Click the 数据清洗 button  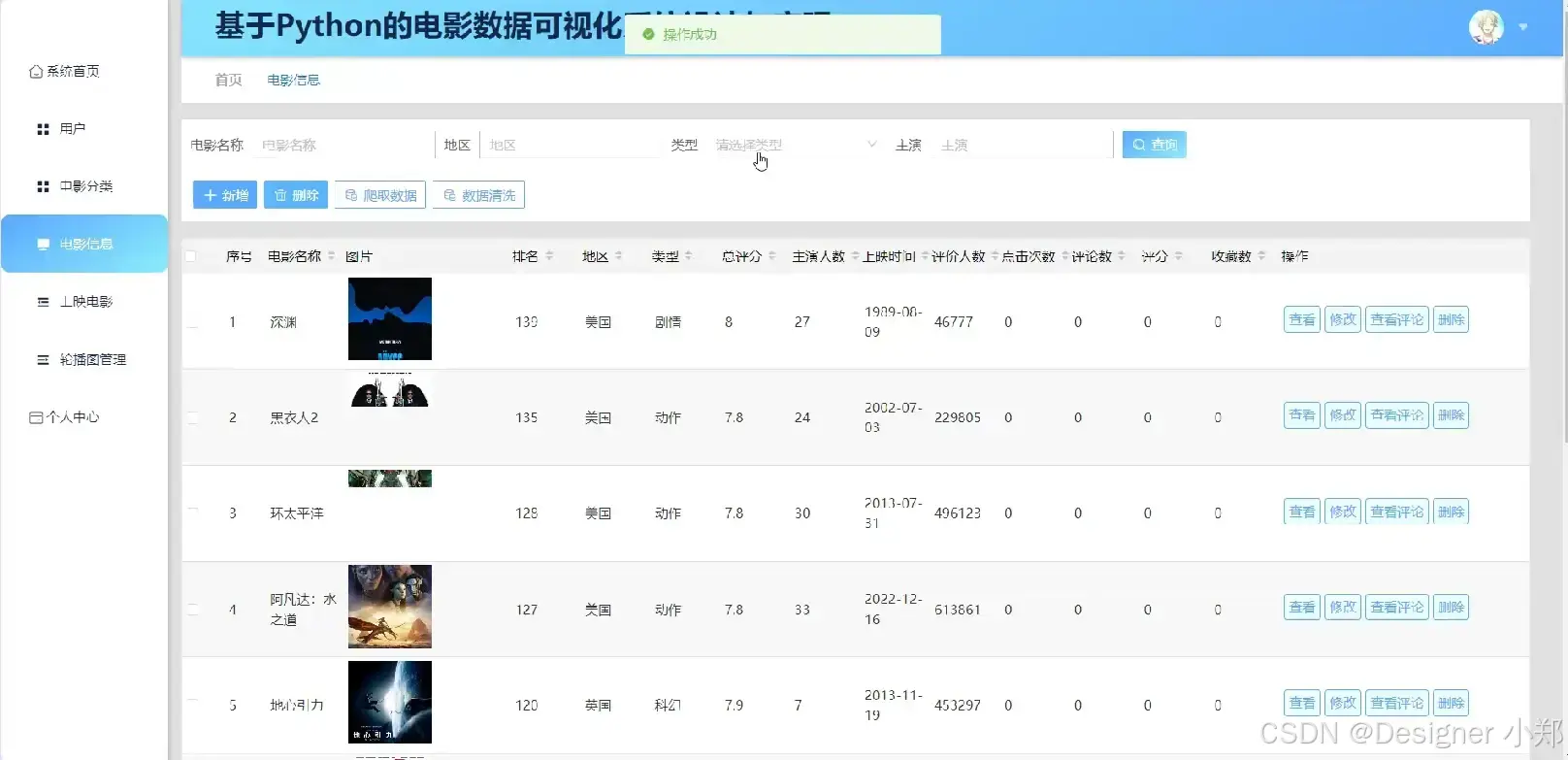pyautogui.click(x=479, y=195)
